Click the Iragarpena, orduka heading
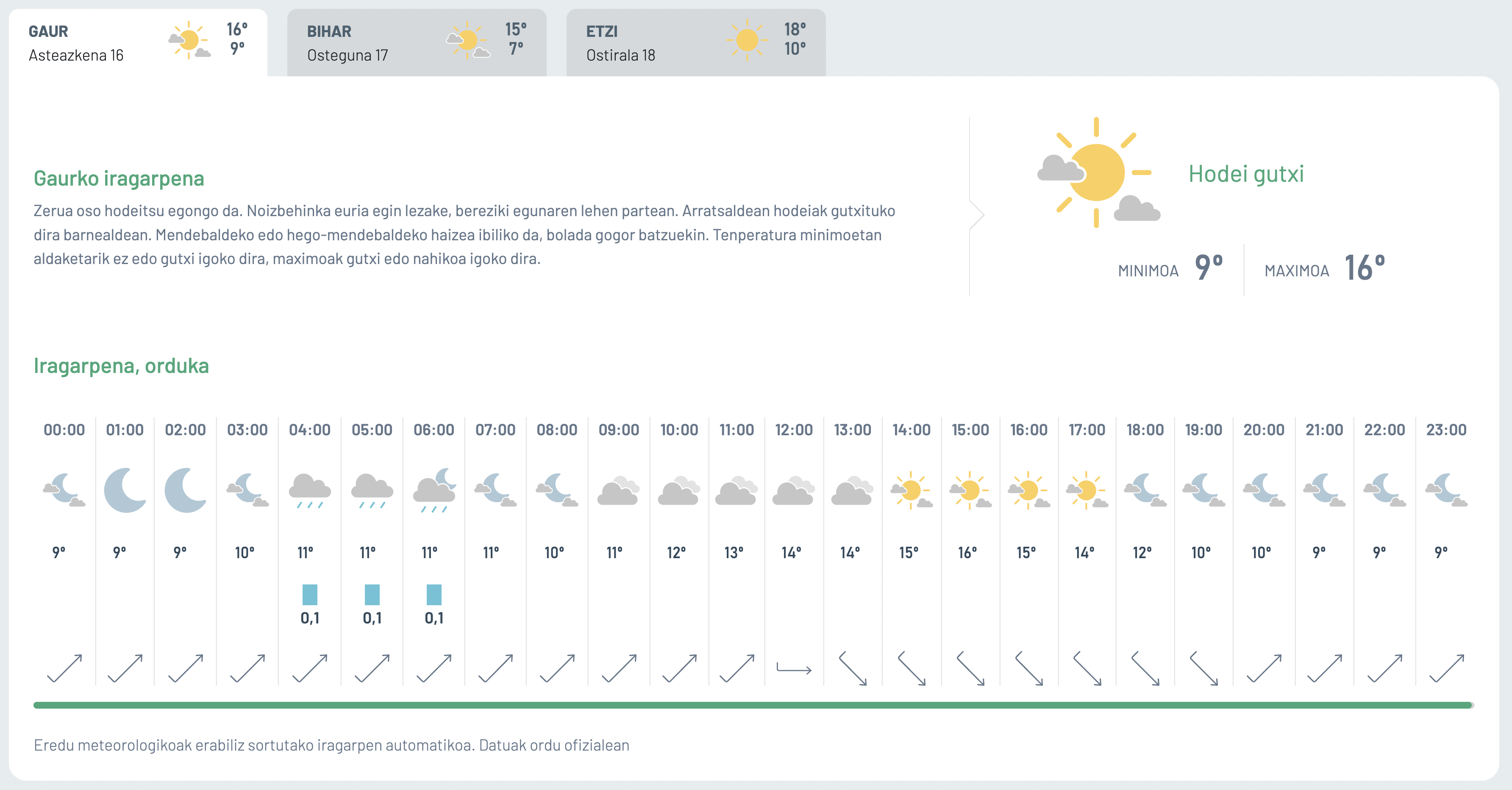1512x790 pixels. click(121, 366)
